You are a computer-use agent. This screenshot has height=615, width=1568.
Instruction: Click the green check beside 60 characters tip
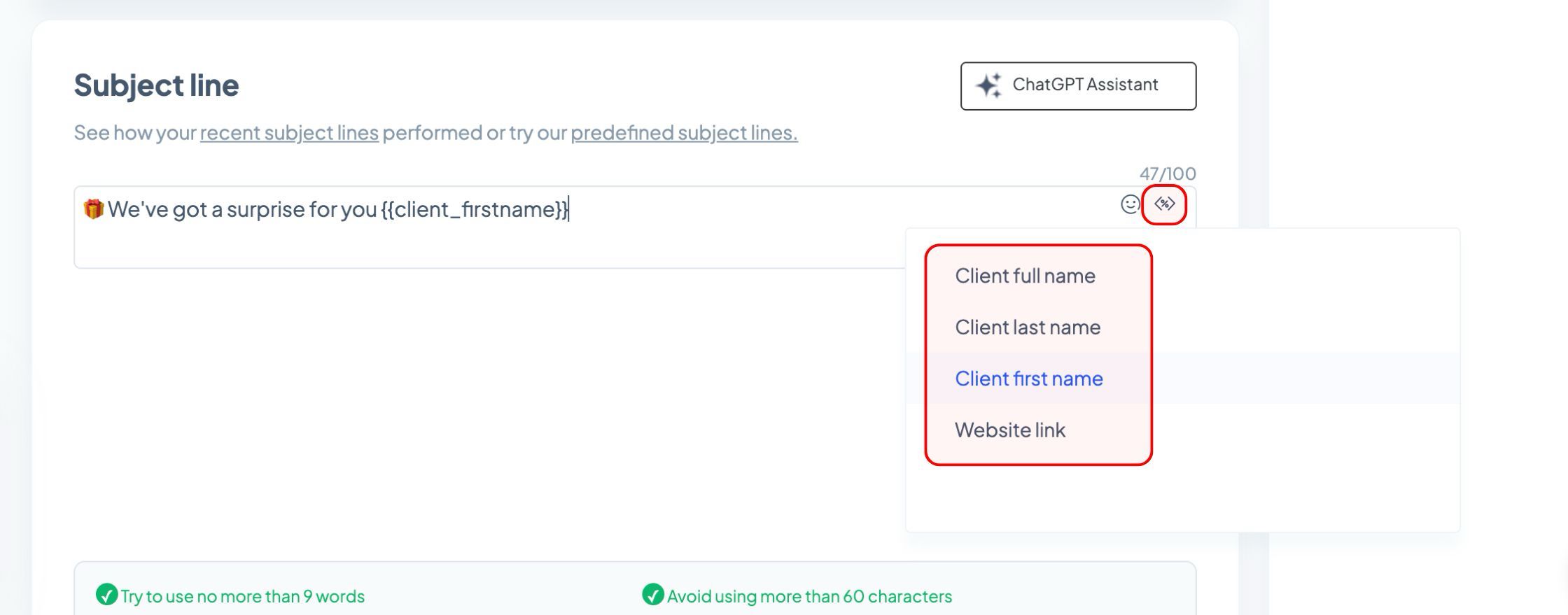[x=652, y=595]
